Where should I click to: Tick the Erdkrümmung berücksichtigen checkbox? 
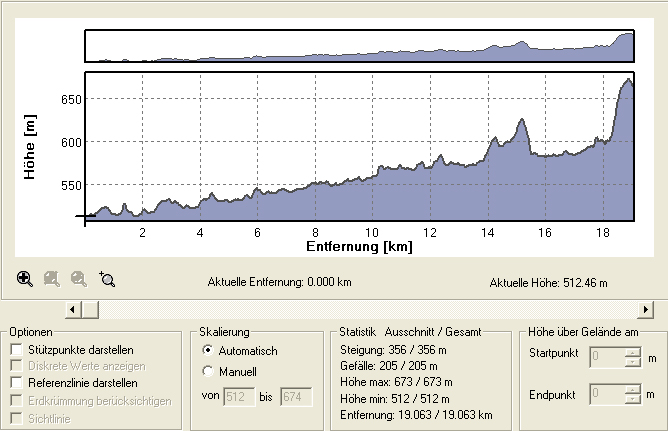click(16, 401)
